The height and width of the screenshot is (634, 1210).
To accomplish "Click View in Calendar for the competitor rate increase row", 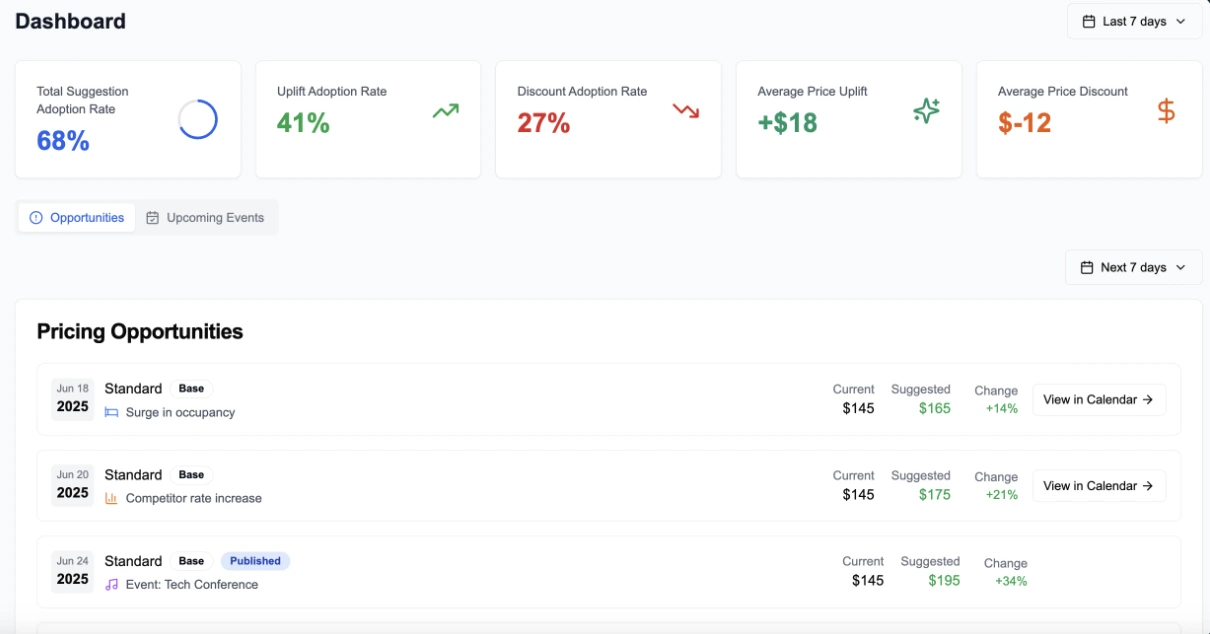I will [1098, 485].
